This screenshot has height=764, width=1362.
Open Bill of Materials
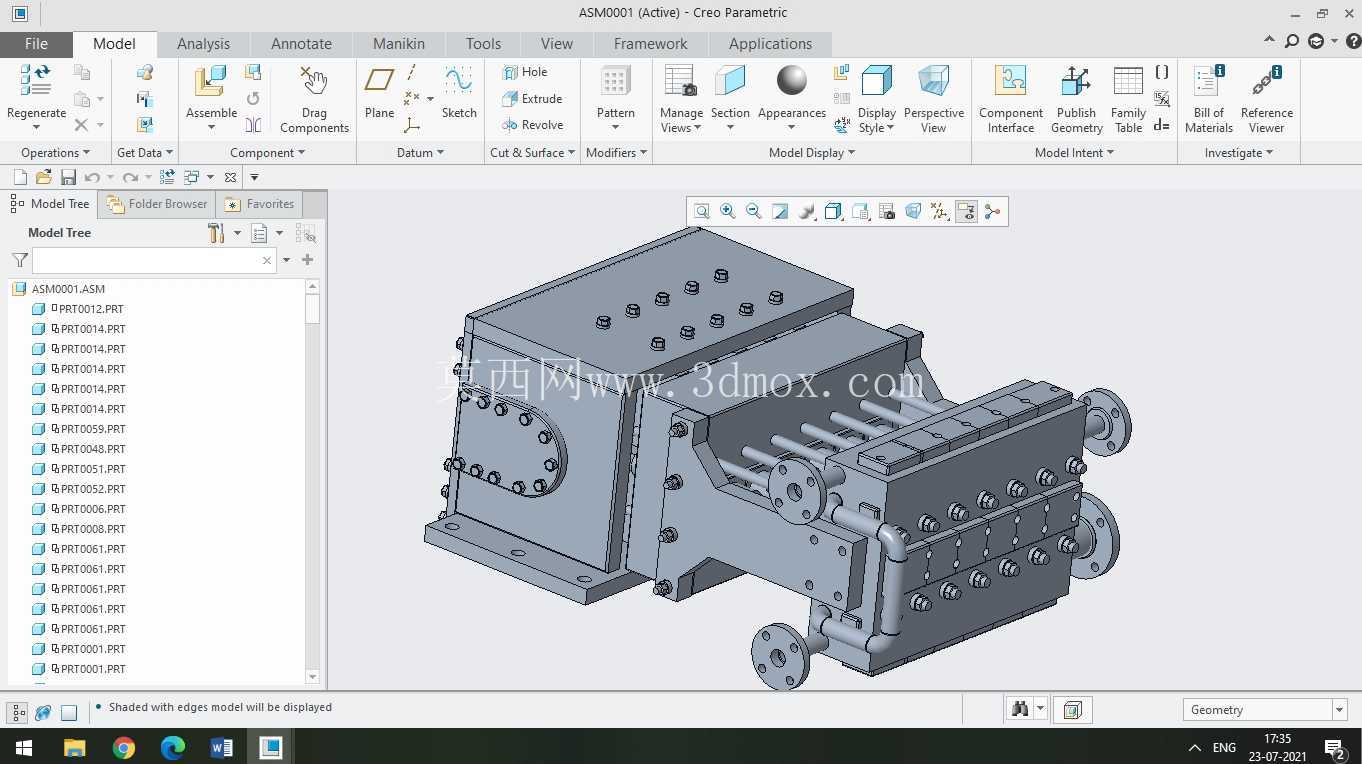[x=1209, y=82]
